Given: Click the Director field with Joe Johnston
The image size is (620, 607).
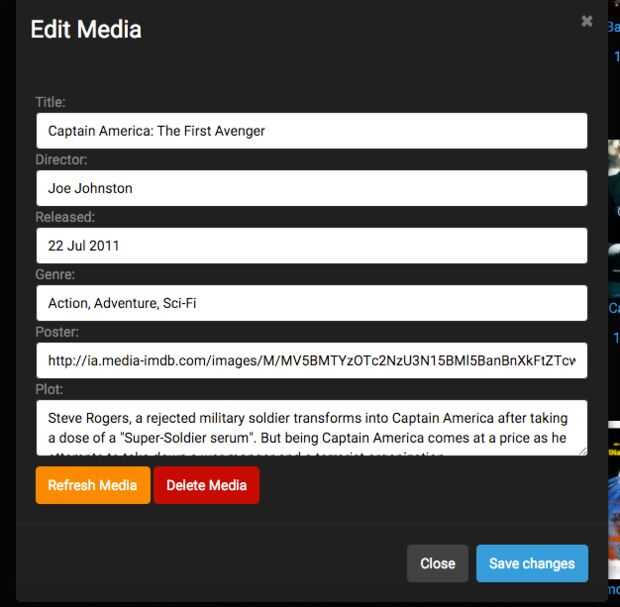Looking at the screenshot, I should (x=312, y=188).
